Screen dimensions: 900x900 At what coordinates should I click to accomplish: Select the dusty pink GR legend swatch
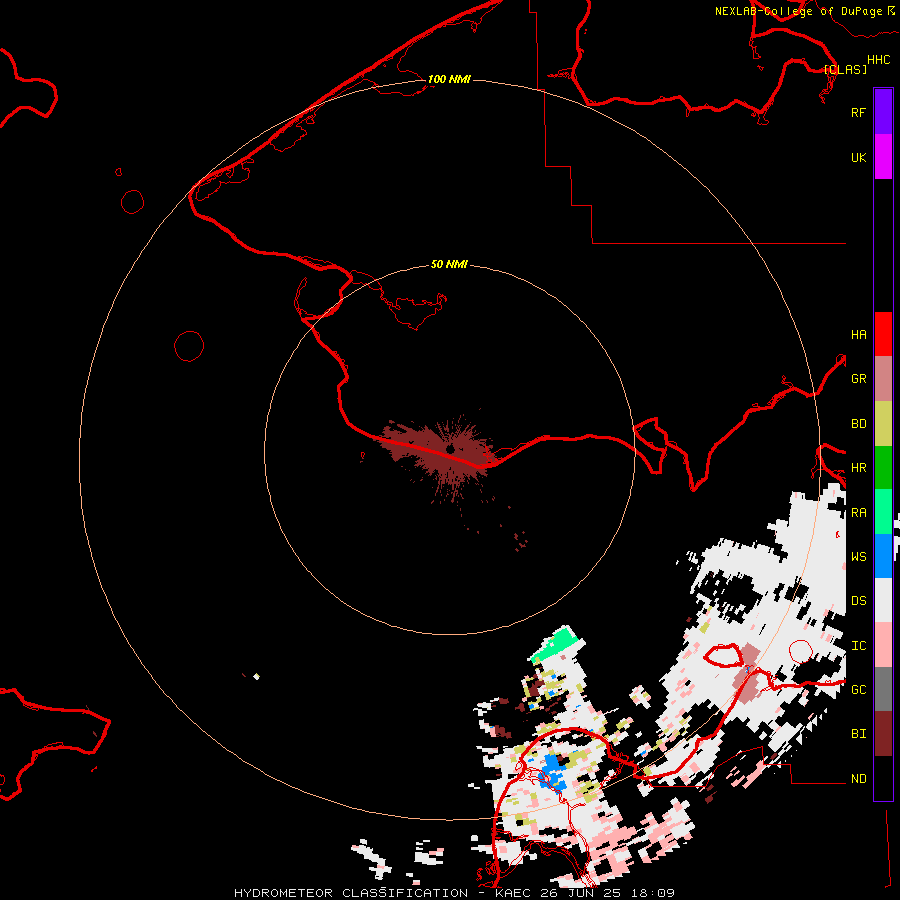pos(883,379)
